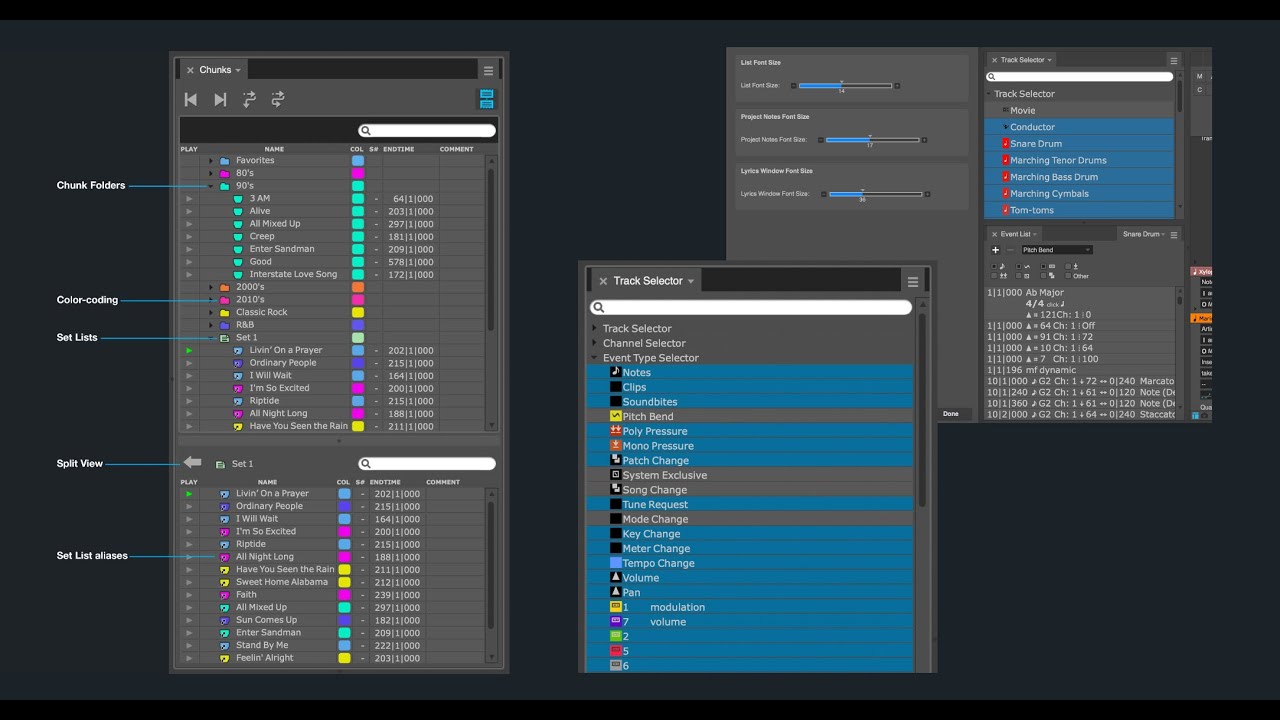Click the List Font Size slider

coord(845,86)
